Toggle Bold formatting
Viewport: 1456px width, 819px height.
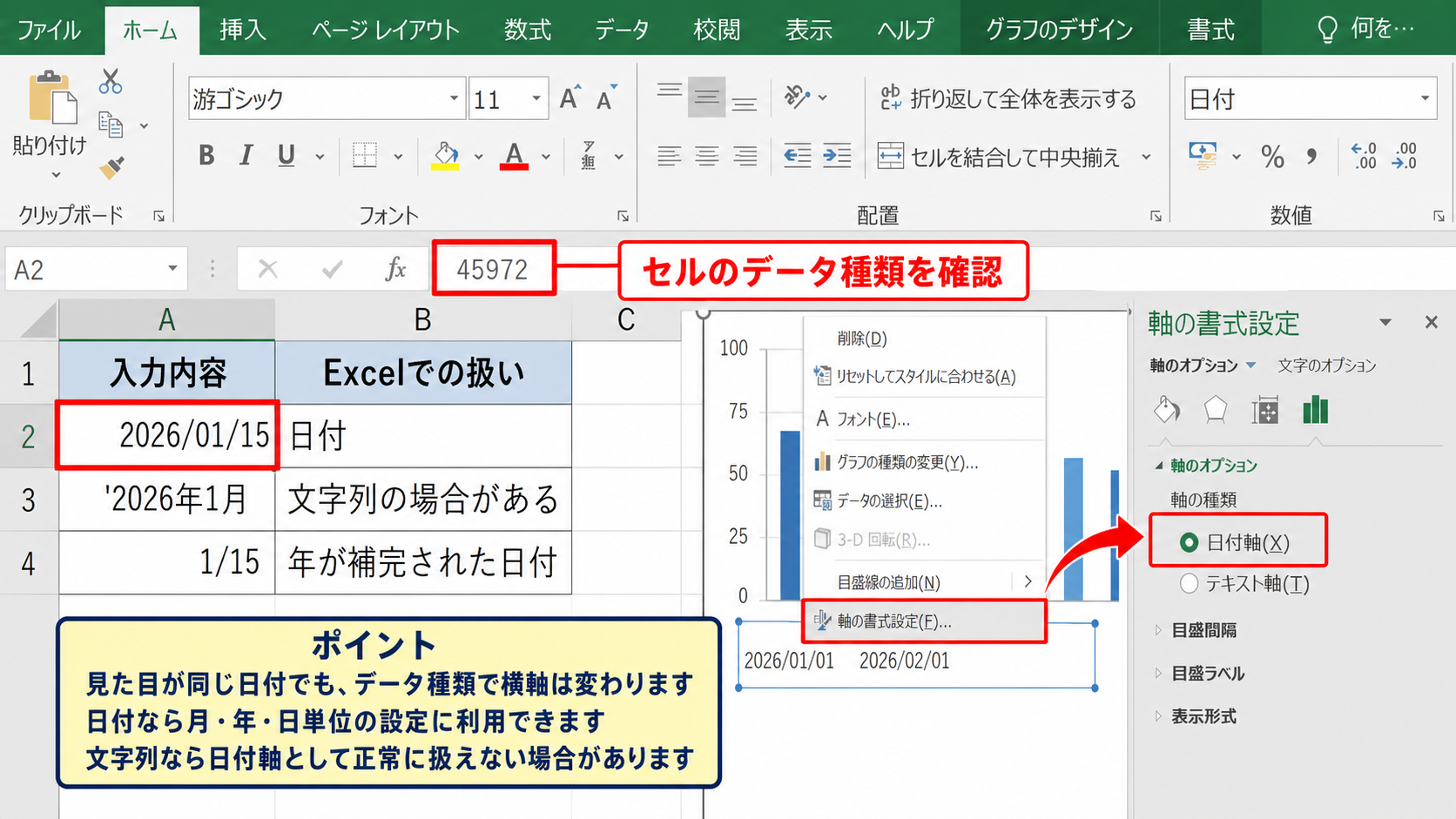coord(206,156)
